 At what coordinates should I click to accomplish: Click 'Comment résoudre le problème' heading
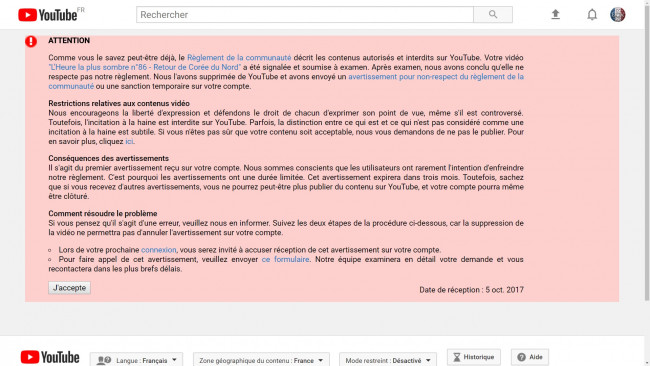[x=103, y=213]
